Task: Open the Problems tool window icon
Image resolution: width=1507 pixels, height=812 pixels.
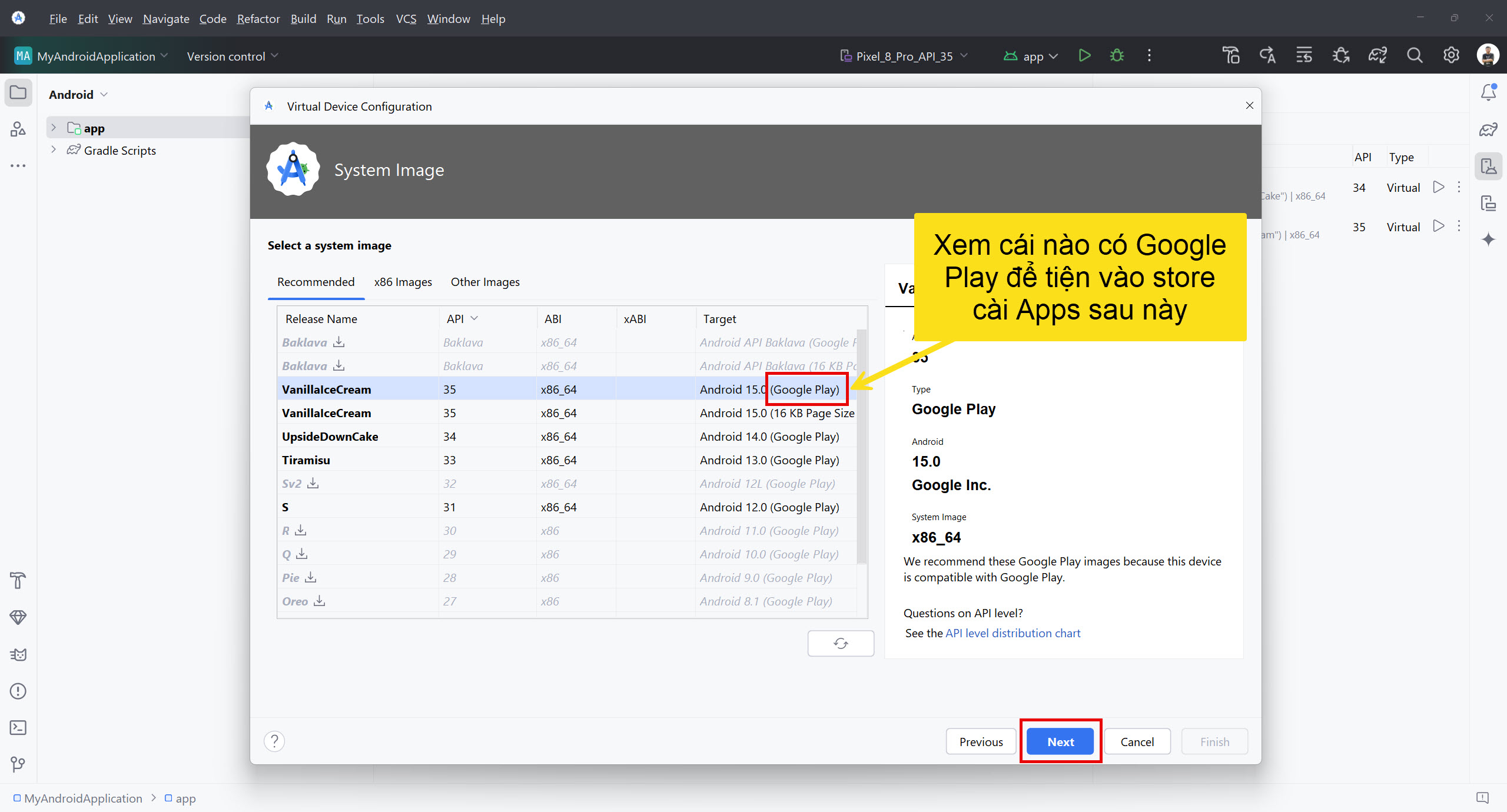Action: point(18,691)
